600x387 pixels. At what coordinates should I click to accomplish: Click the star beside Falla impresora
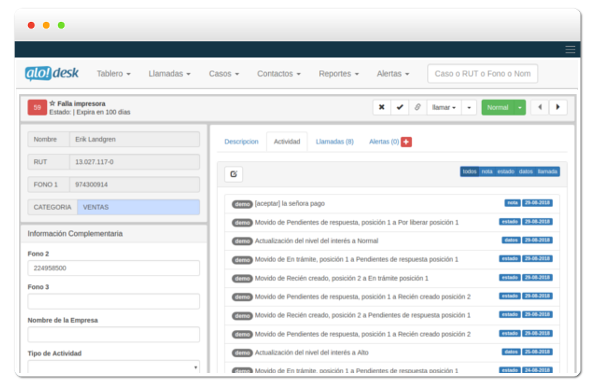52,103
